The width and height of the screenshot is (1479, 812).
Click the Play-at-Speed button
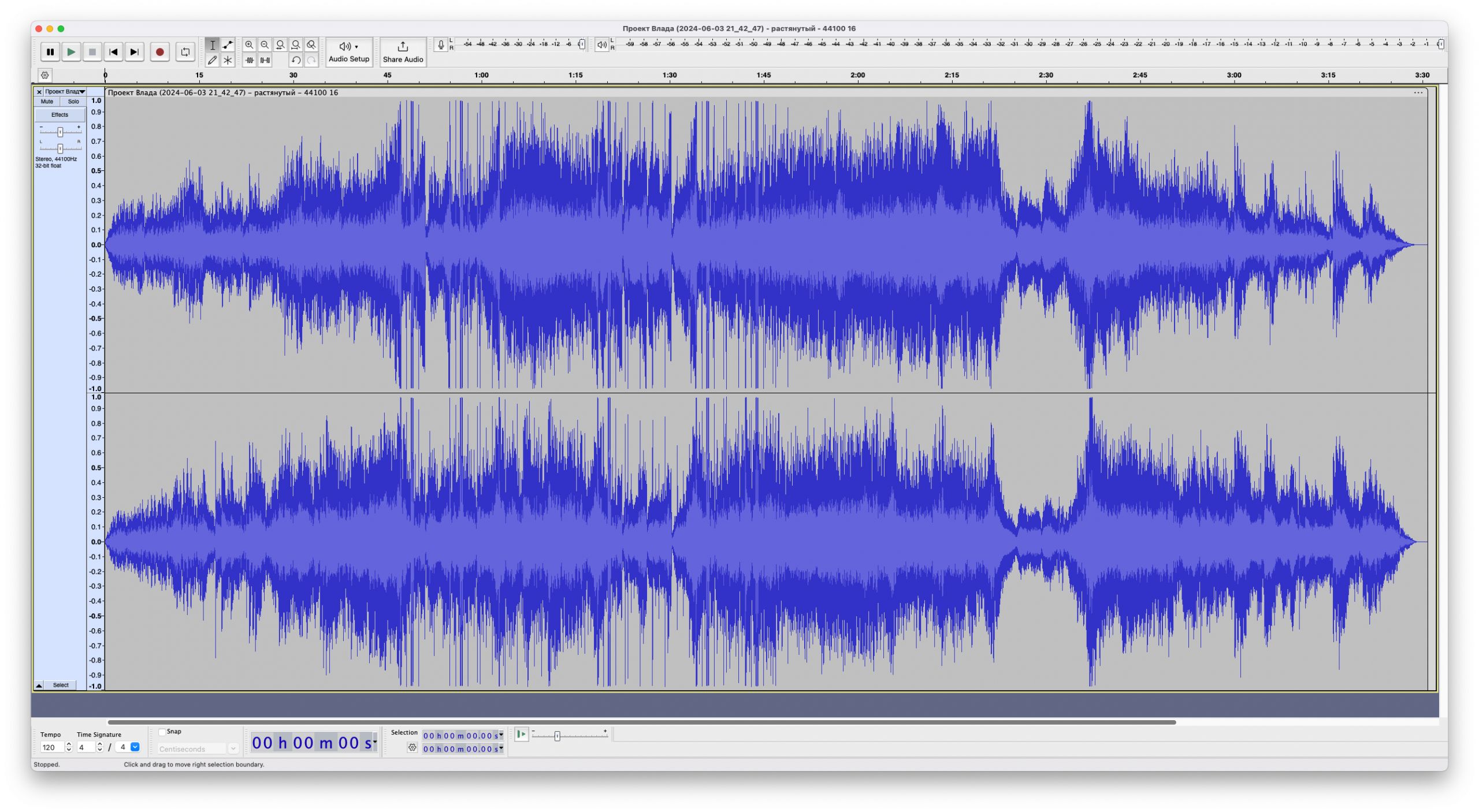coord(521,735)
